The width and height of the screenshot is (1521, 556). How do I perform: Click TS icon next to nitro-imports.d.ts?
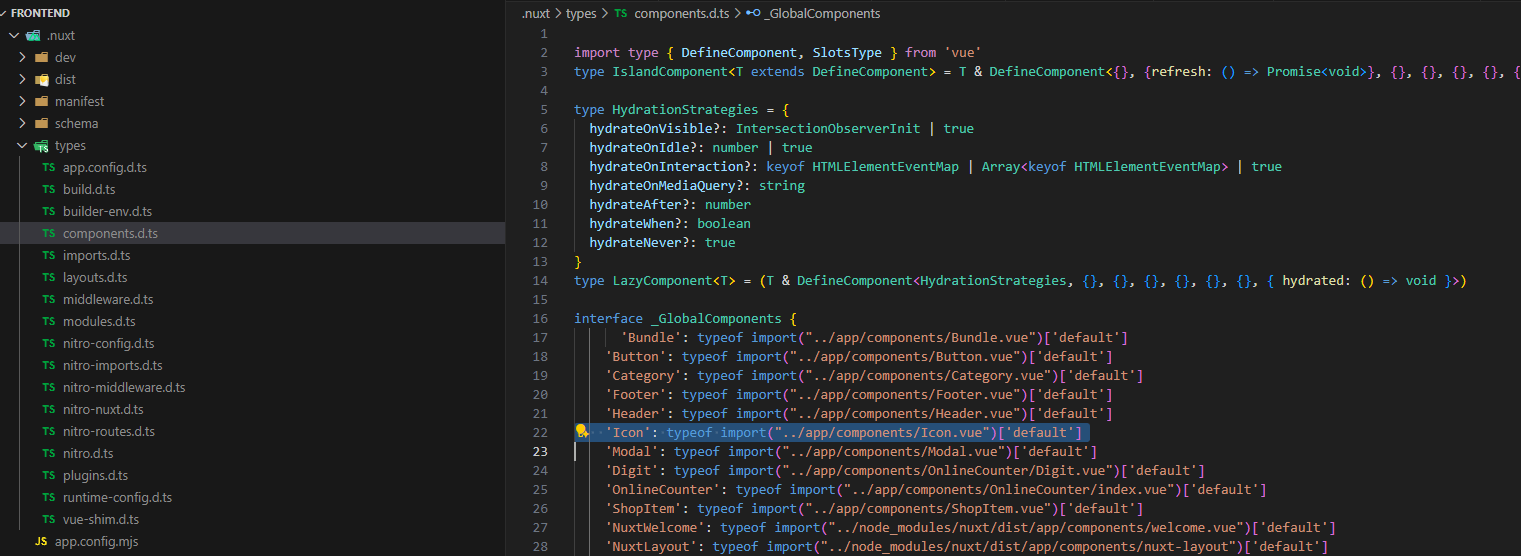(48, 365)
